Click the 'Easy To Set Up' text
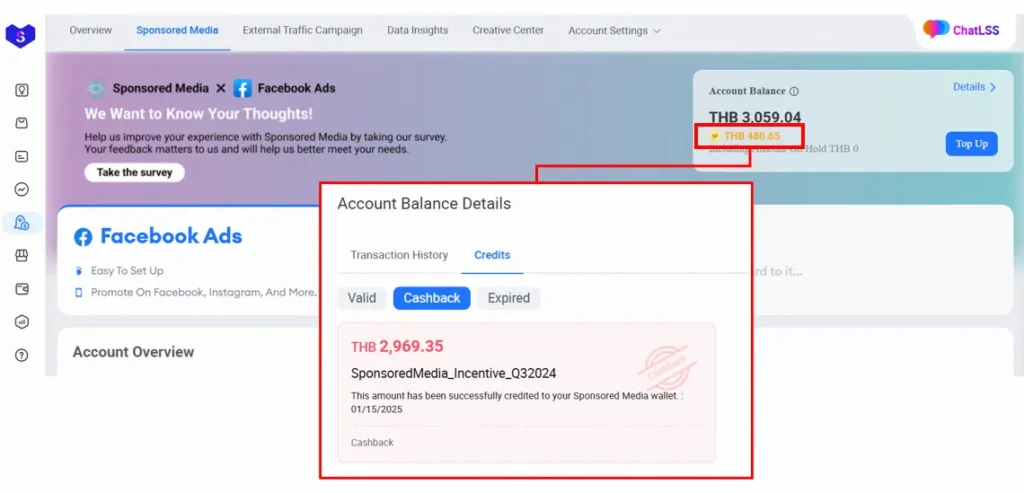Viewport: 1024px width, 493px height. click(x=127, y=270)
